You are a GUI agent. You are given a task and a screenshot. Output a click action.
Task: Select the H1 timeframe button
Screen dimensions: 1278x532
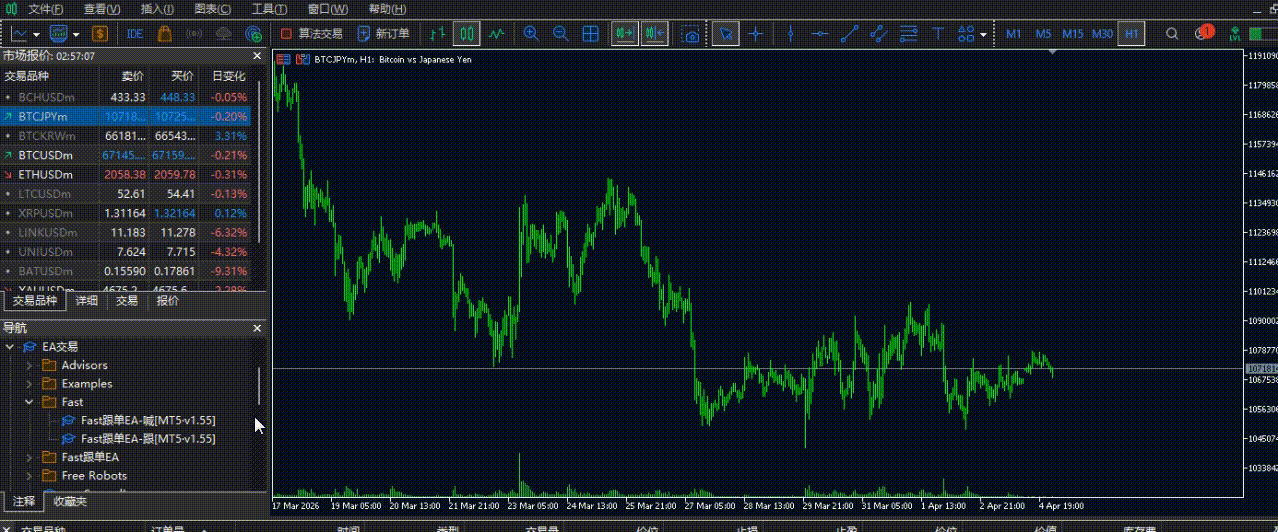1132,33
